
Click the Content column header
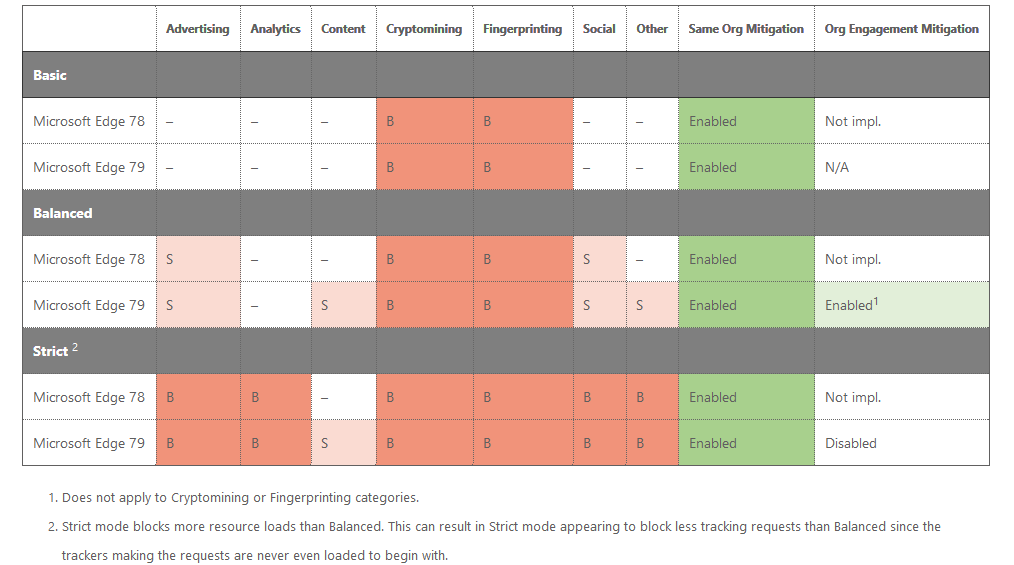[343, 29]
